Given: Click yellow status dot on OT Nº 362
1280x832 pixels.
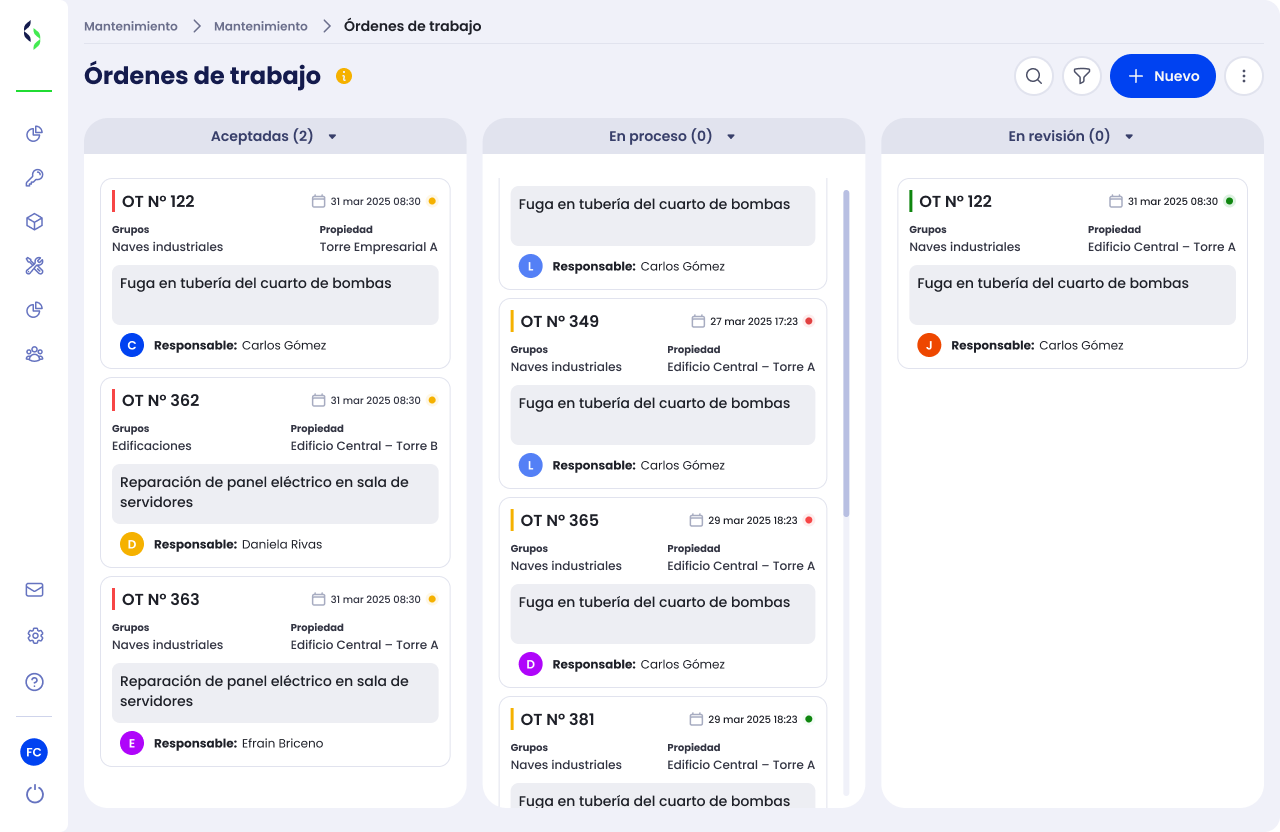Looking at the screenshot, I should 432,400.
